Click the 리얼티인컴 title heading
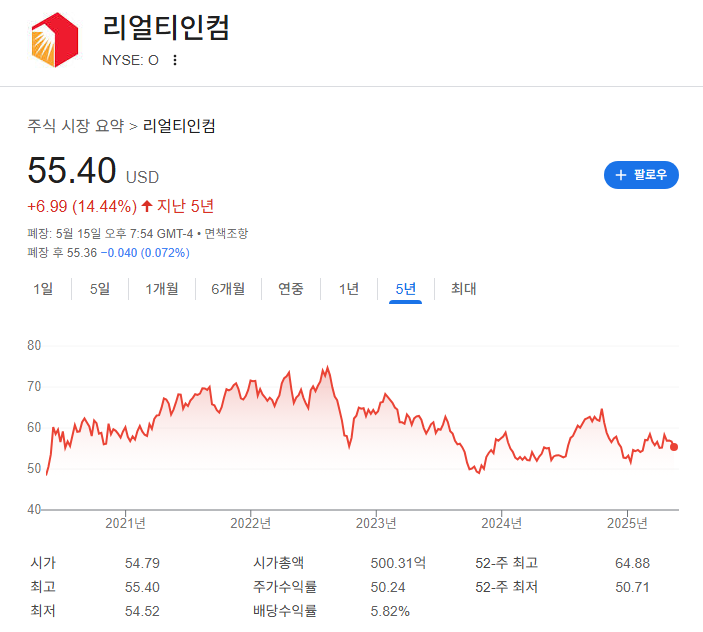Image resolution: width=703 pixels, height=632 pixels. point(166,27)
